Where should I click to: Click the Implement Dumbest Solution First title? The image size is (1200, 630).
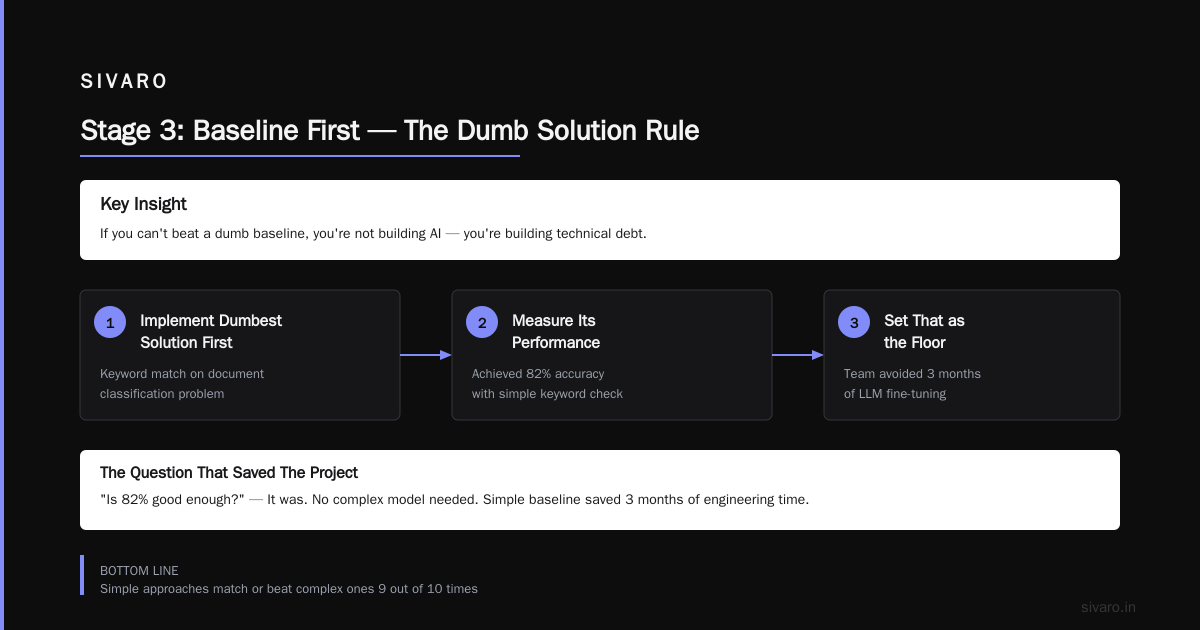211,331
